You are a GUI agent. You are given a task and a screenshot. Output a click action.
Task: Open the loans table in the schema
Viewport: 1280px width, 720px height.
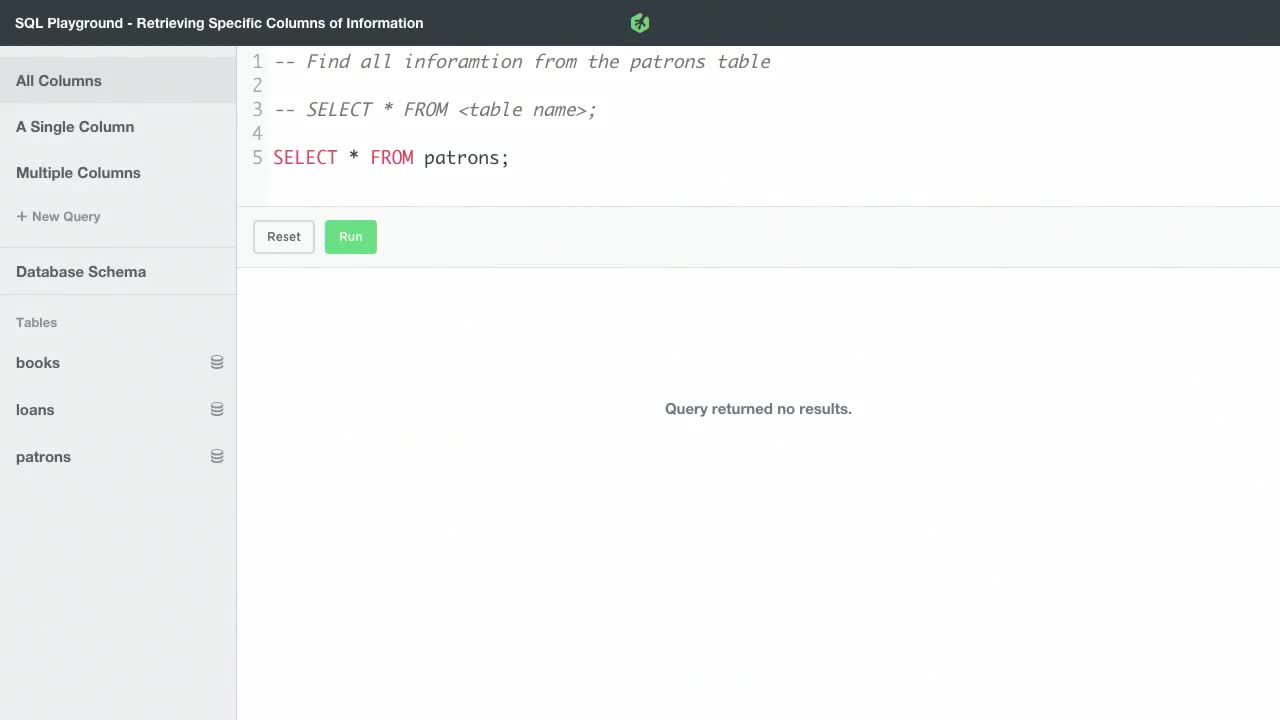pos(35,409)
